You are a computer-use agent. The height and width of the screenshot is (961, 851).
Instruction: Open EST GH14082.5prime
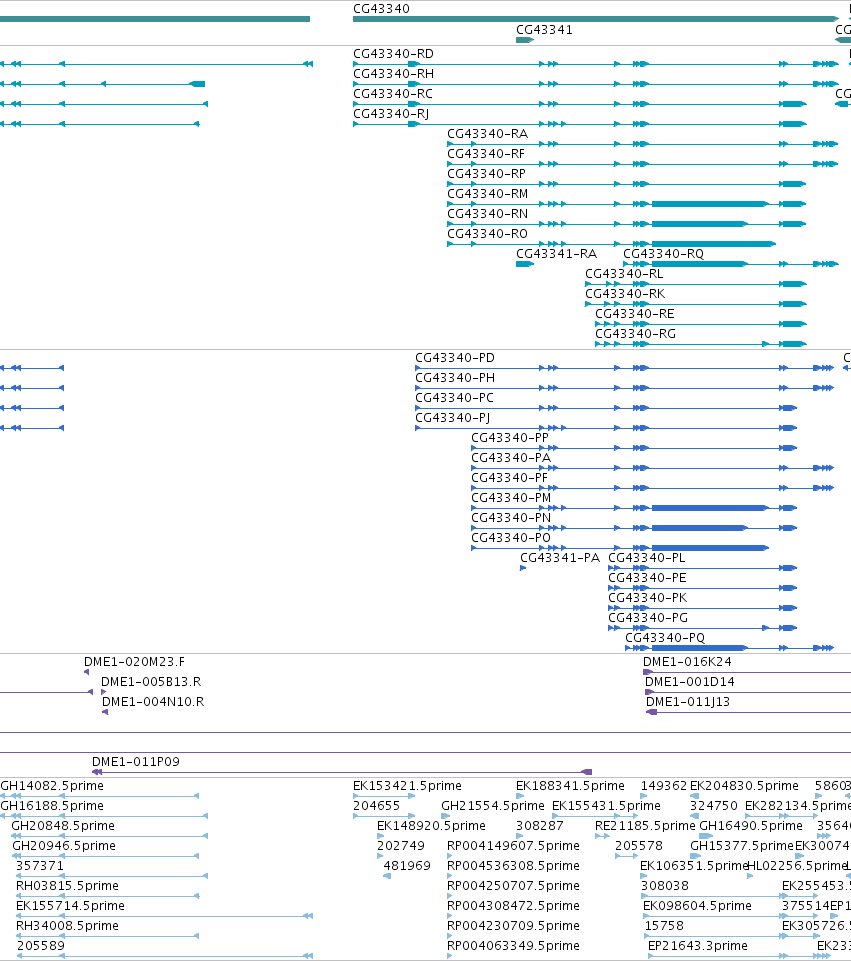52,786
